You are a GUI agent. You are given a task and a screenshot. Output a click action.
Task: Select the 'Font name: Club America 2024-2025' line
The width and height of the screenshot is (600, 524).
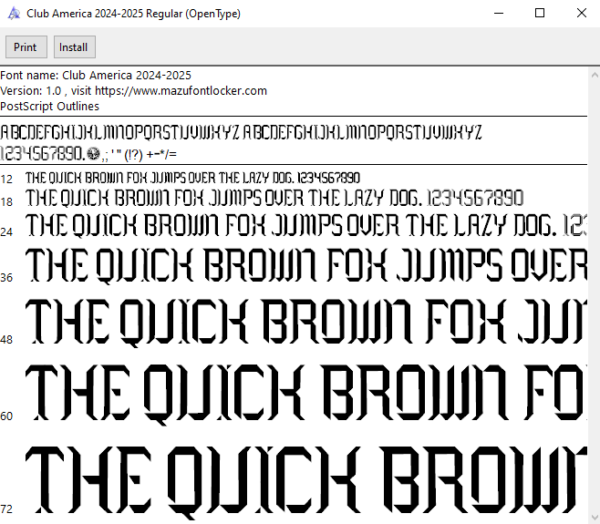(96, 75)
